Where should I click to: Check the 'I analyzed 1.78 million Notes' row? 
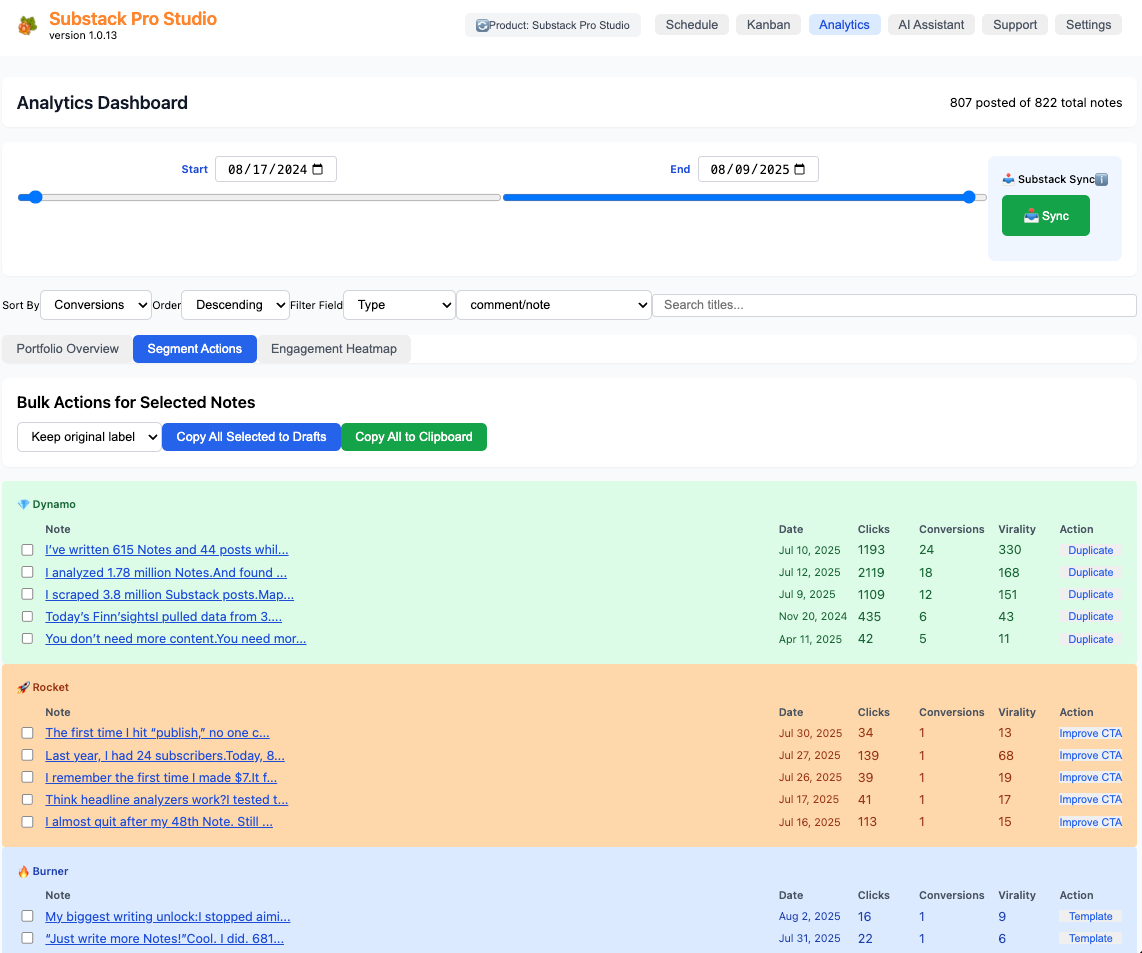(x=27, y=572)
